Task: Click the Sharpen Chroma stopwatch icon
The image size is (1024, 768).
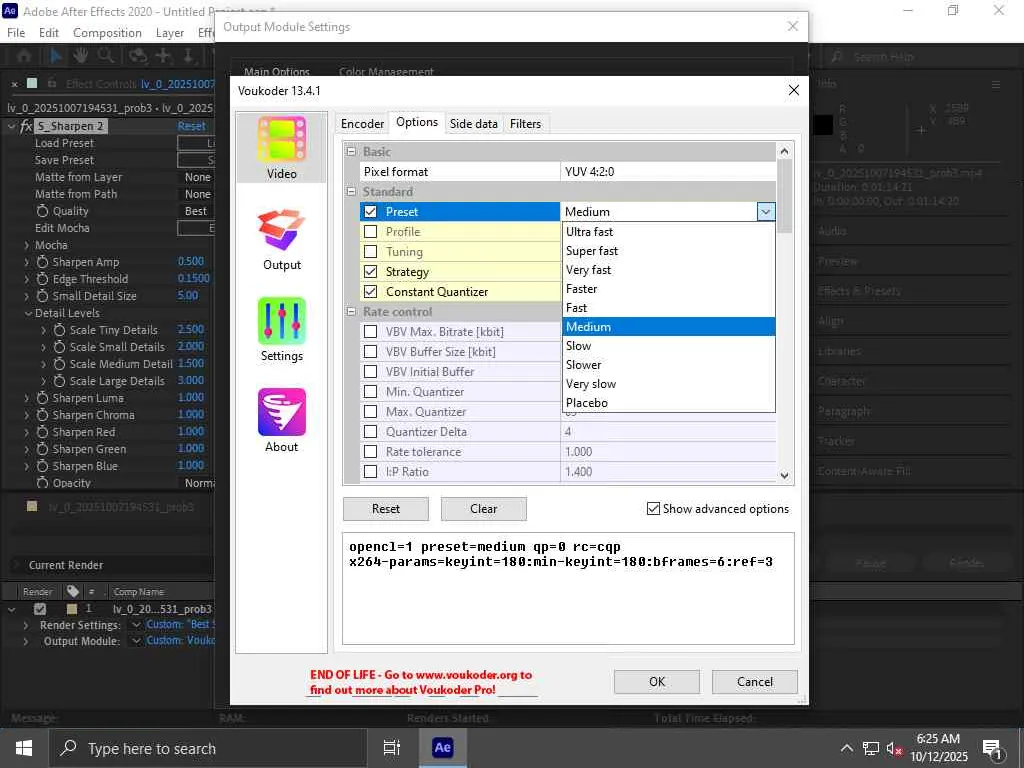Action: point(42,415)
